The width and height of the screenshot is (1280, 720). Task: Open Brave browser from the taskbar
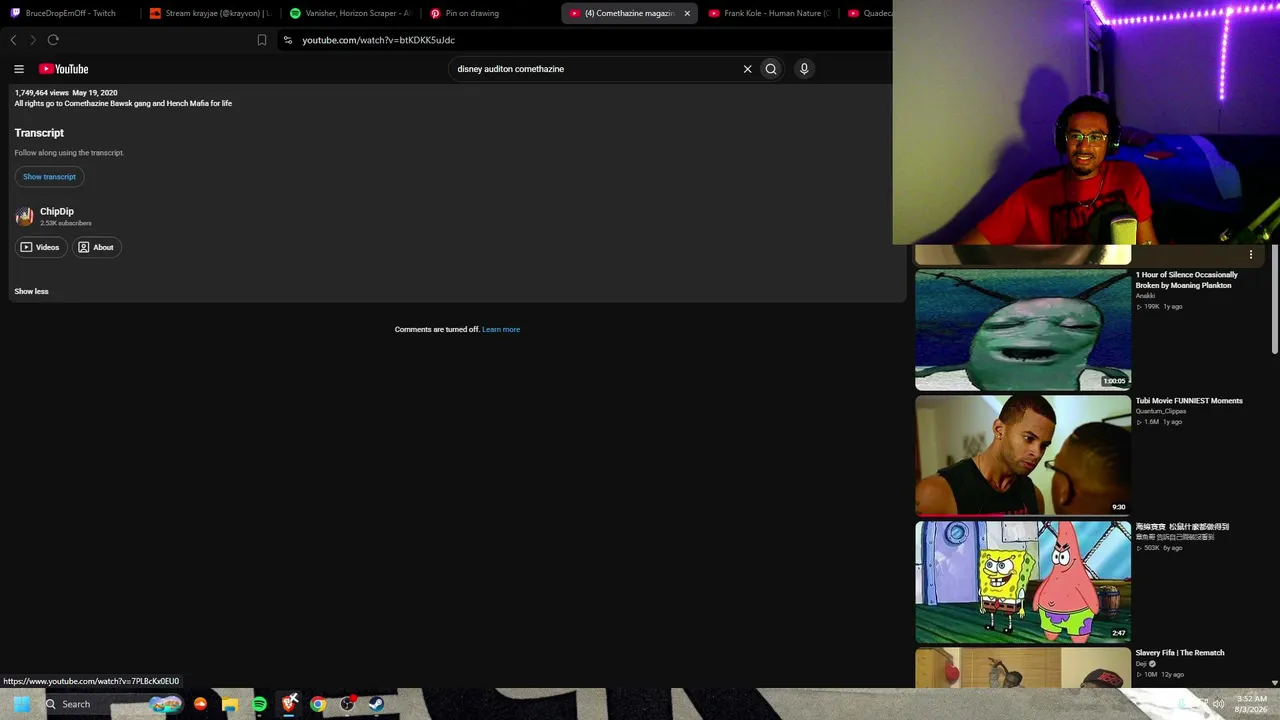[x=289, y=704]
